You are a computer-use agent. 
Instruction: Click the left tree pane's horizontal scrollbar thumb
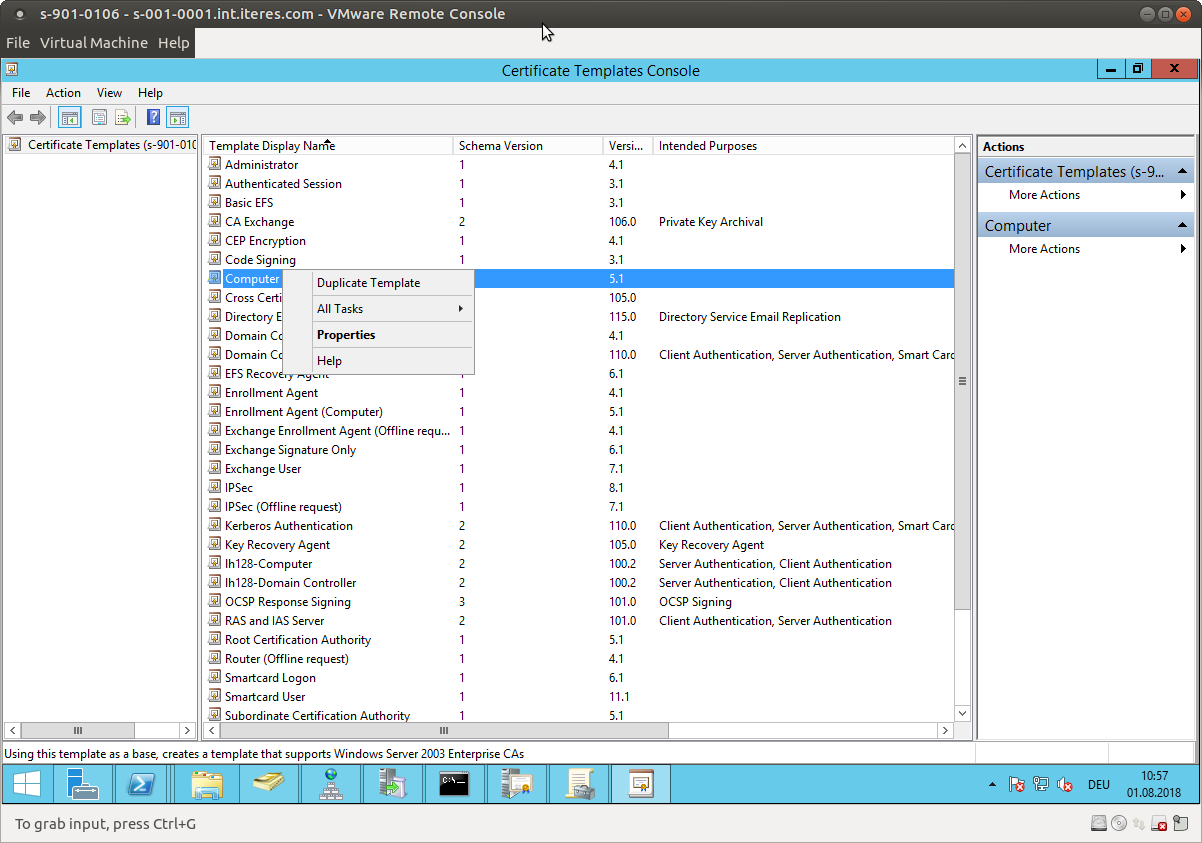pos(79,731)
